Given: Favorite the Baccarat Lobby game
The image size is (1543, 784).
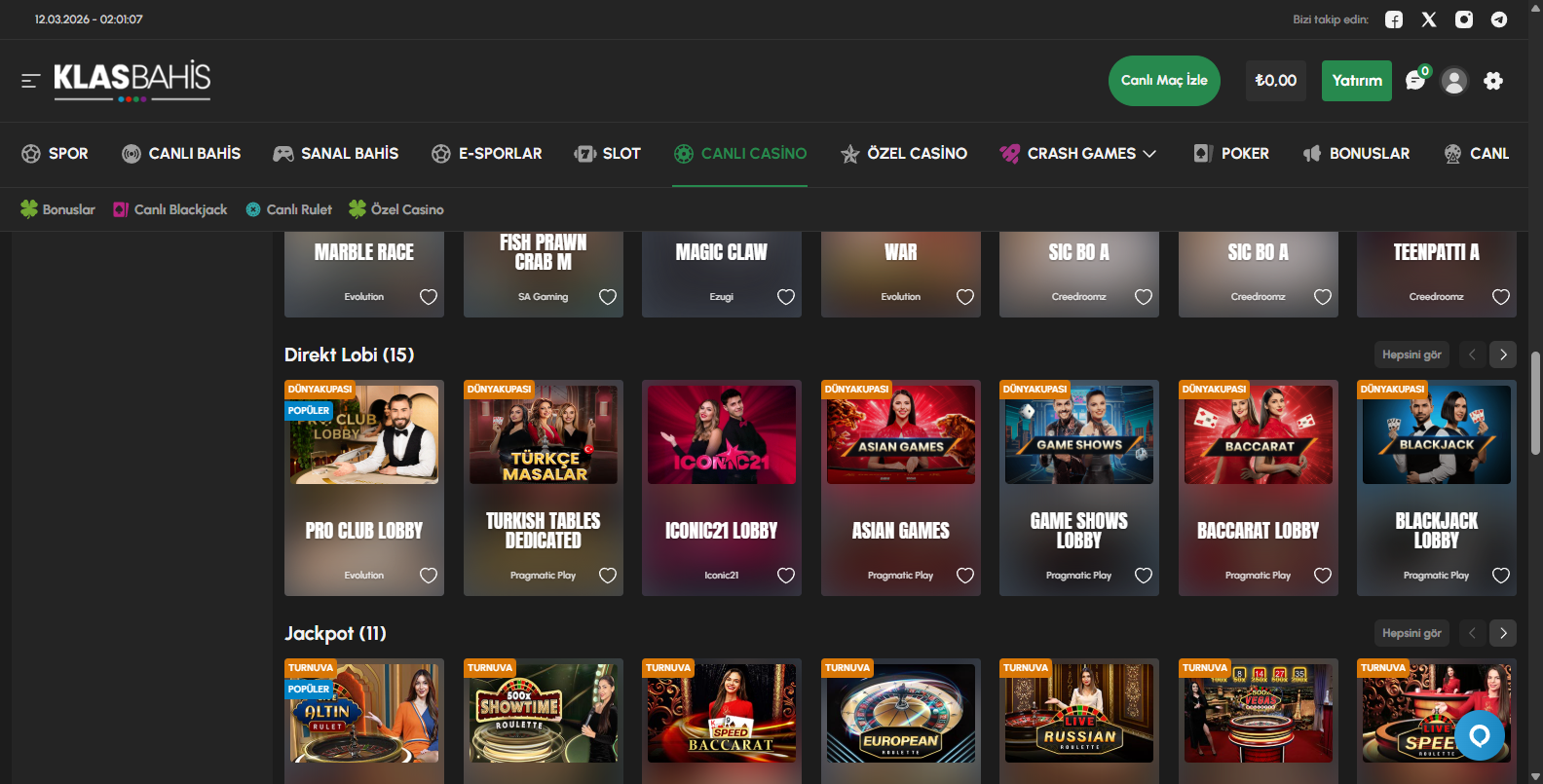Looking at the screenshot, I should click(x=1323, y=576).
